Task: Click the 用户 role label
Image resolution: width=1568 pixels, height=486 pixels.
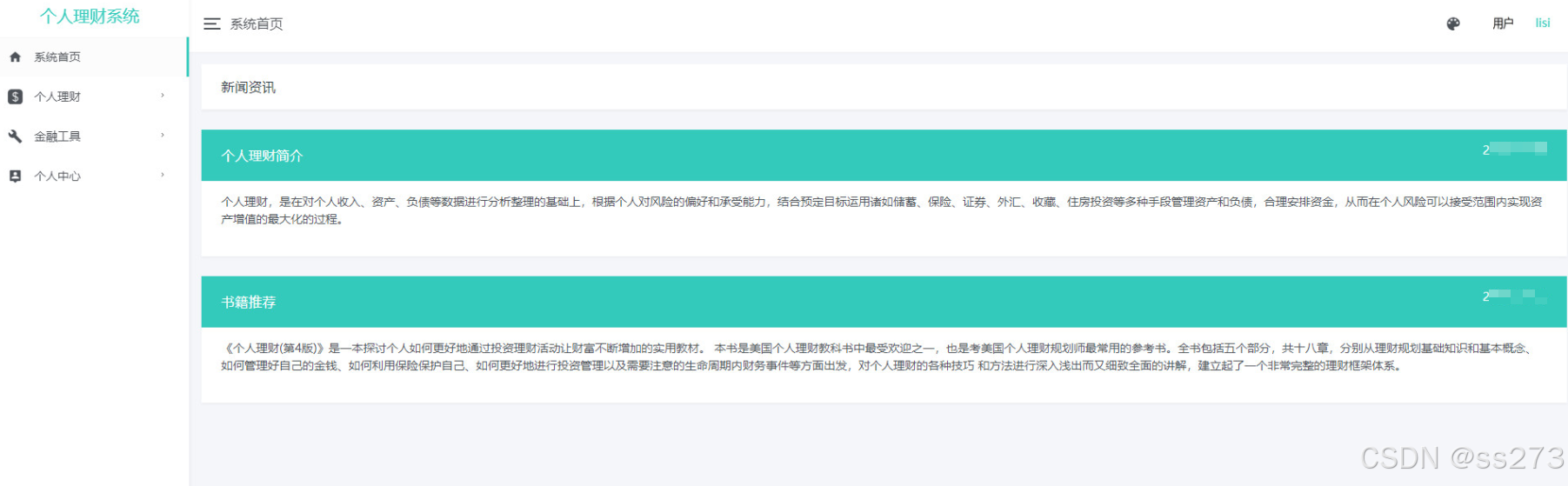Action: pyautogui.click(x=1503, y=23)
